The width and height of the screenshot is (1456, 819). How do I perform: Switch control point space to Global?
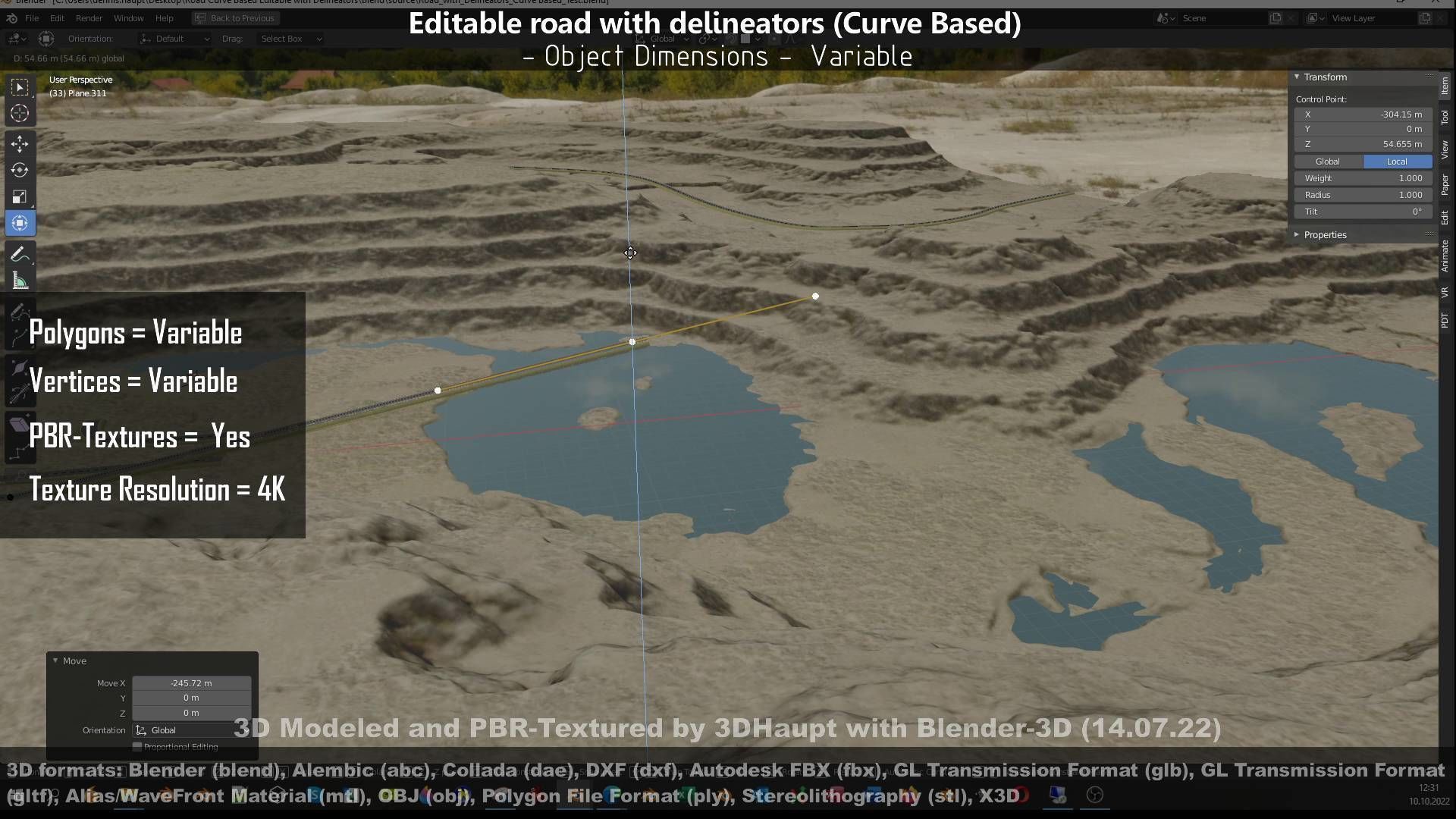pos(1328,162)
